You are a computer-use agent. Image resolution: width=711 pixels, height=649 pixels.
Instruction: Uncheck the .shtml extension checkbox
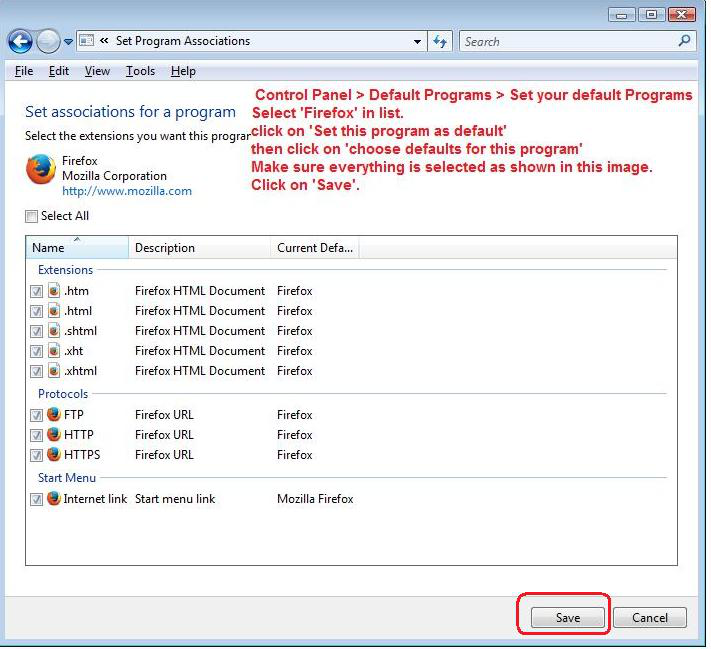(36, 331)
